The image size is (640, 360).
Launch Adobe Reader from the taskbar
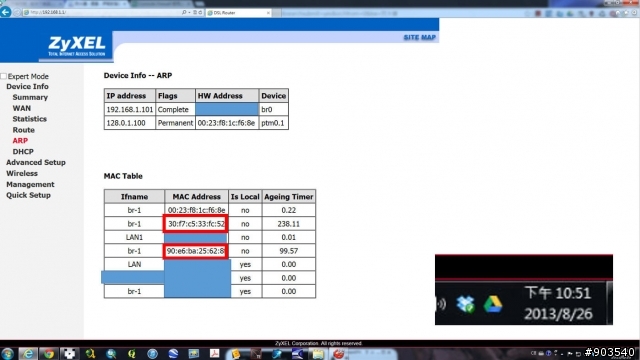[x=214, y=353]
